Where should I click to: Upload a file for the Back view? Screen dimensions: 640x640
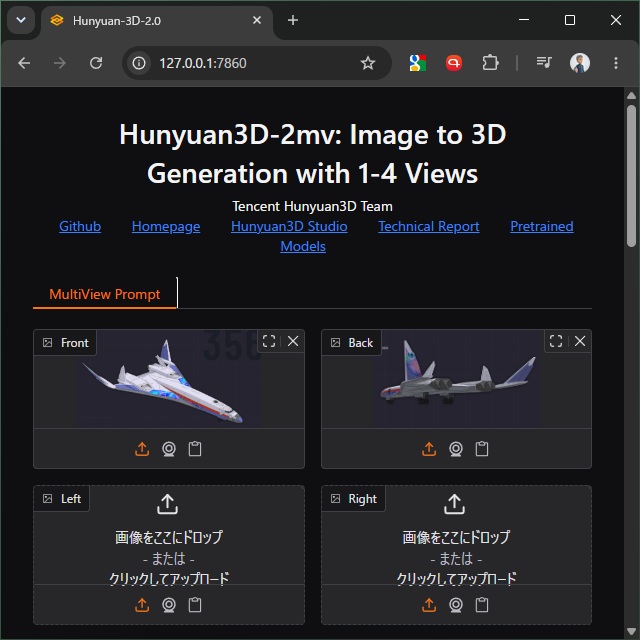[x=429, y=449]
